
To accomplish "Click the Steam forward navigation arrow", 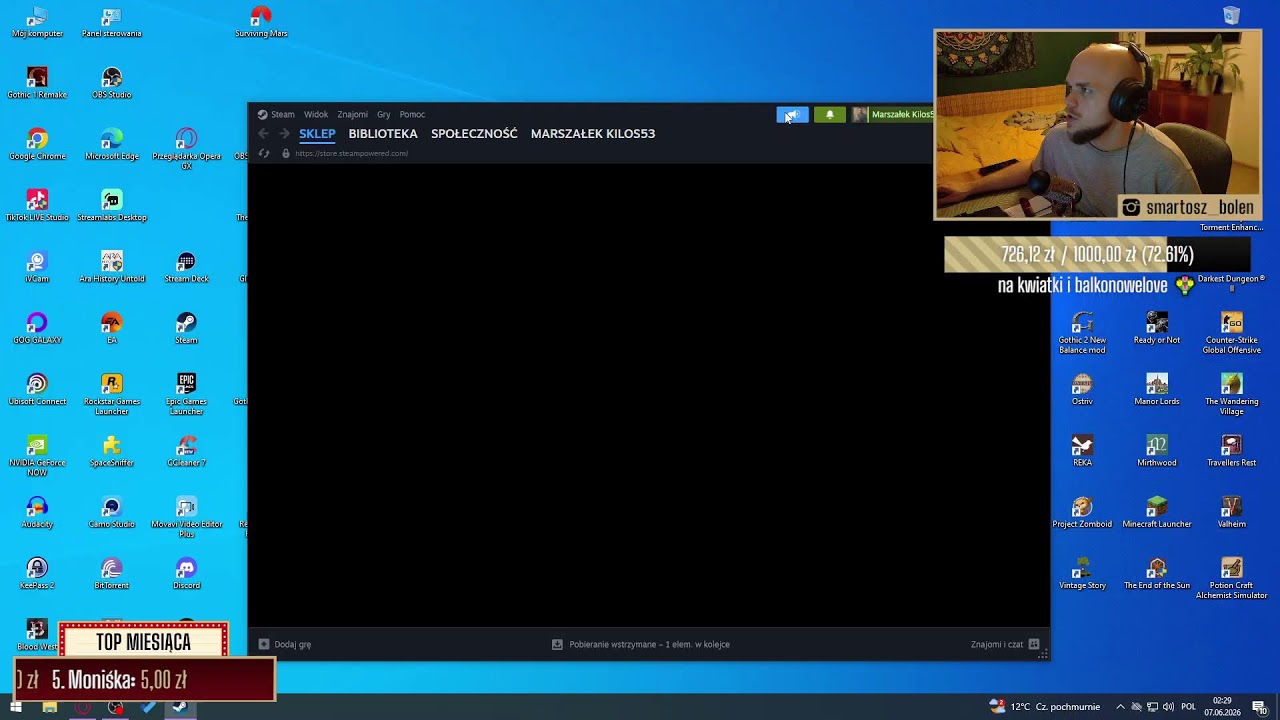I will [x=284, y=133].
